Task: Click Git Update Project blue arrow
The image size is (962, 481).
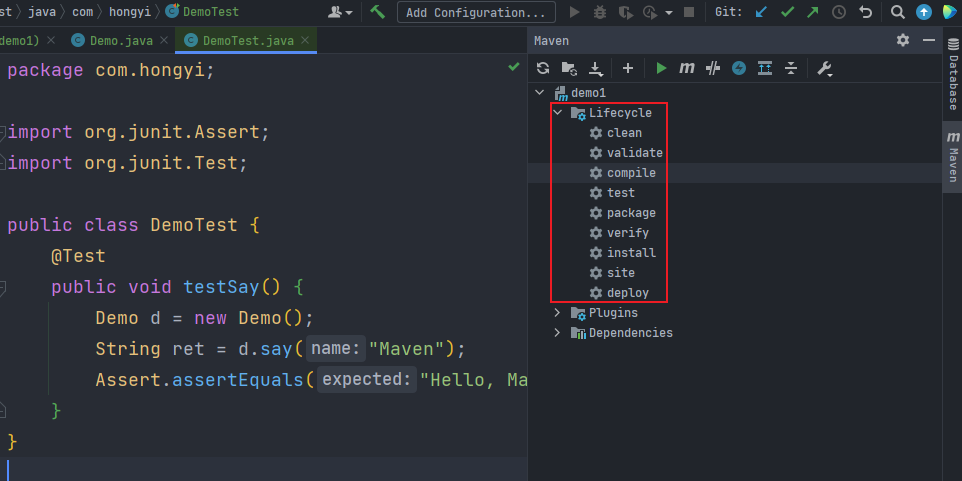Action: click(761, 12)
